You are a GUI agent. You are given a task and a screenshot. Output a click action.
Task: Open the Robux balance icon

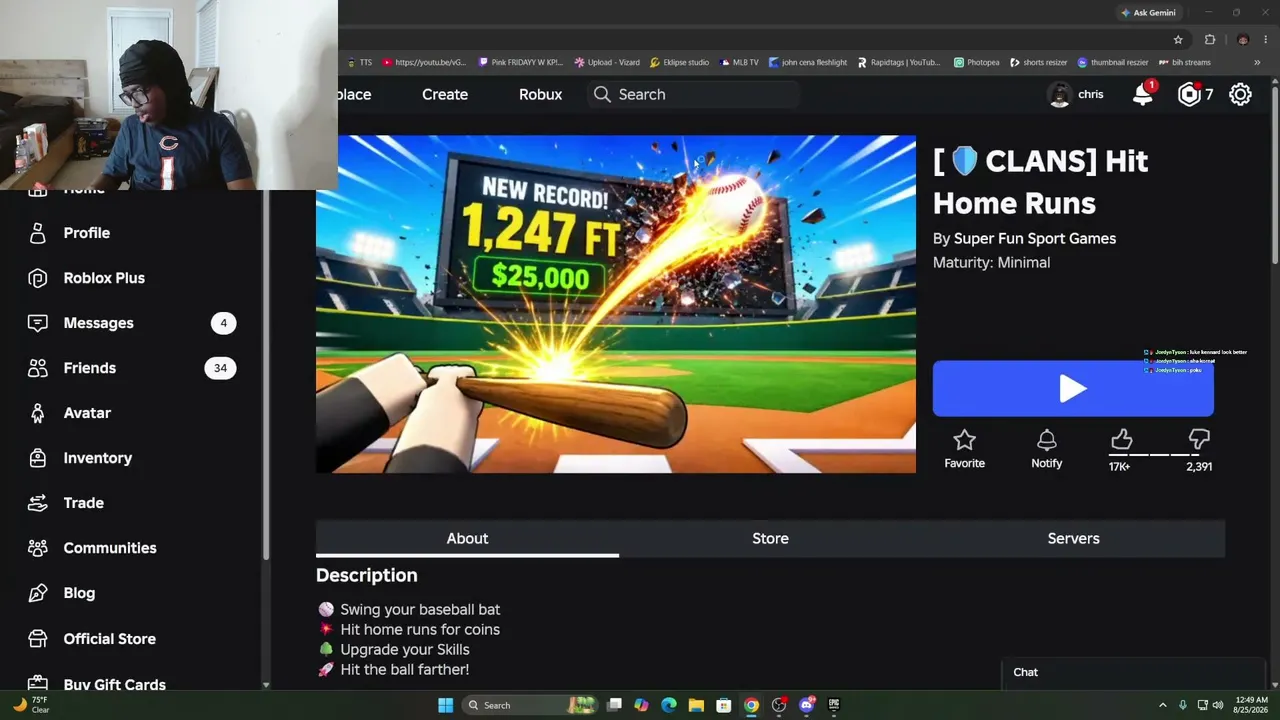1189,94
